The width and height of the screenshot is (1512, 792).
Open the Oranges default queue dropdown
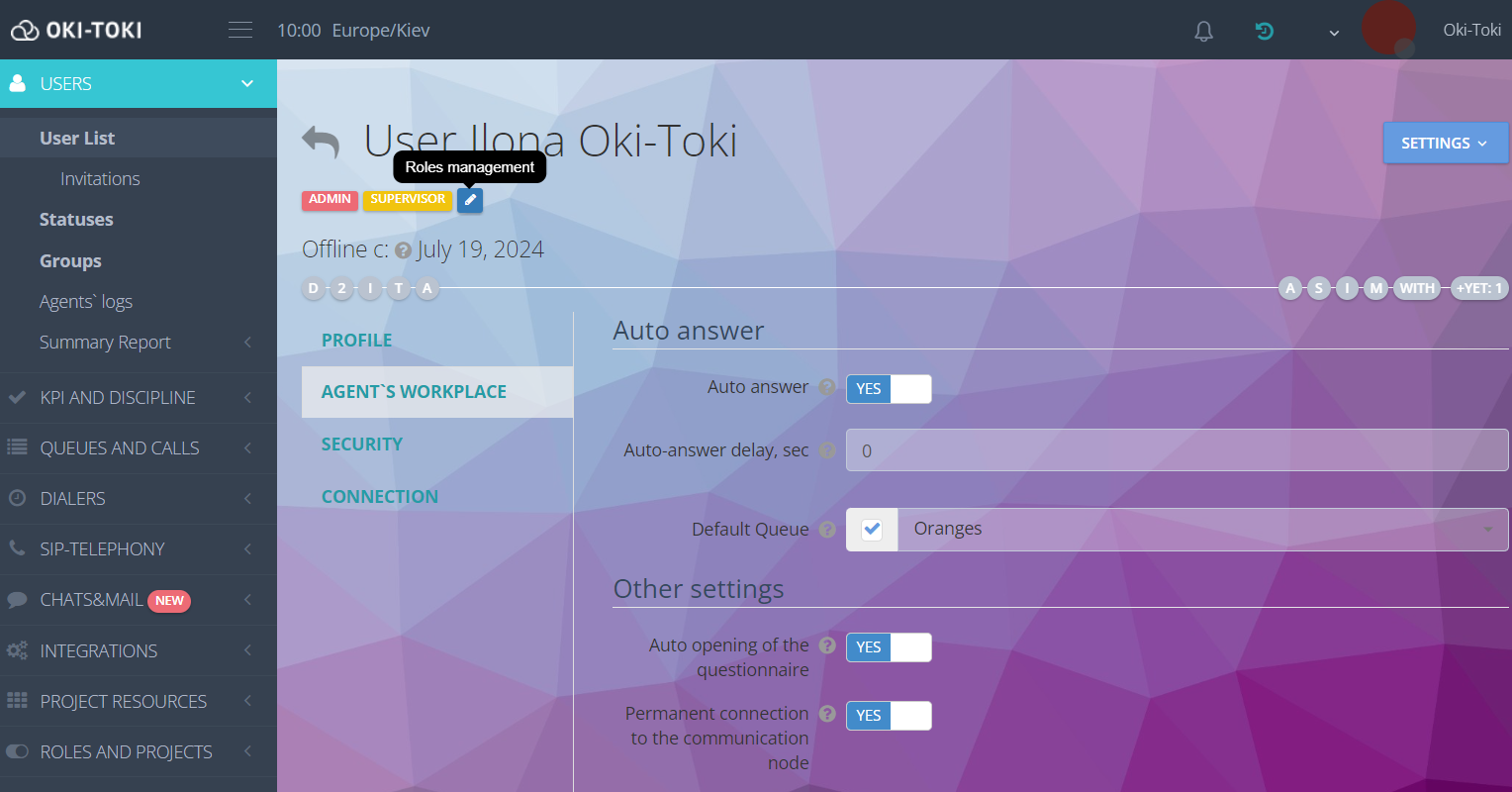tap(1201, 530)
